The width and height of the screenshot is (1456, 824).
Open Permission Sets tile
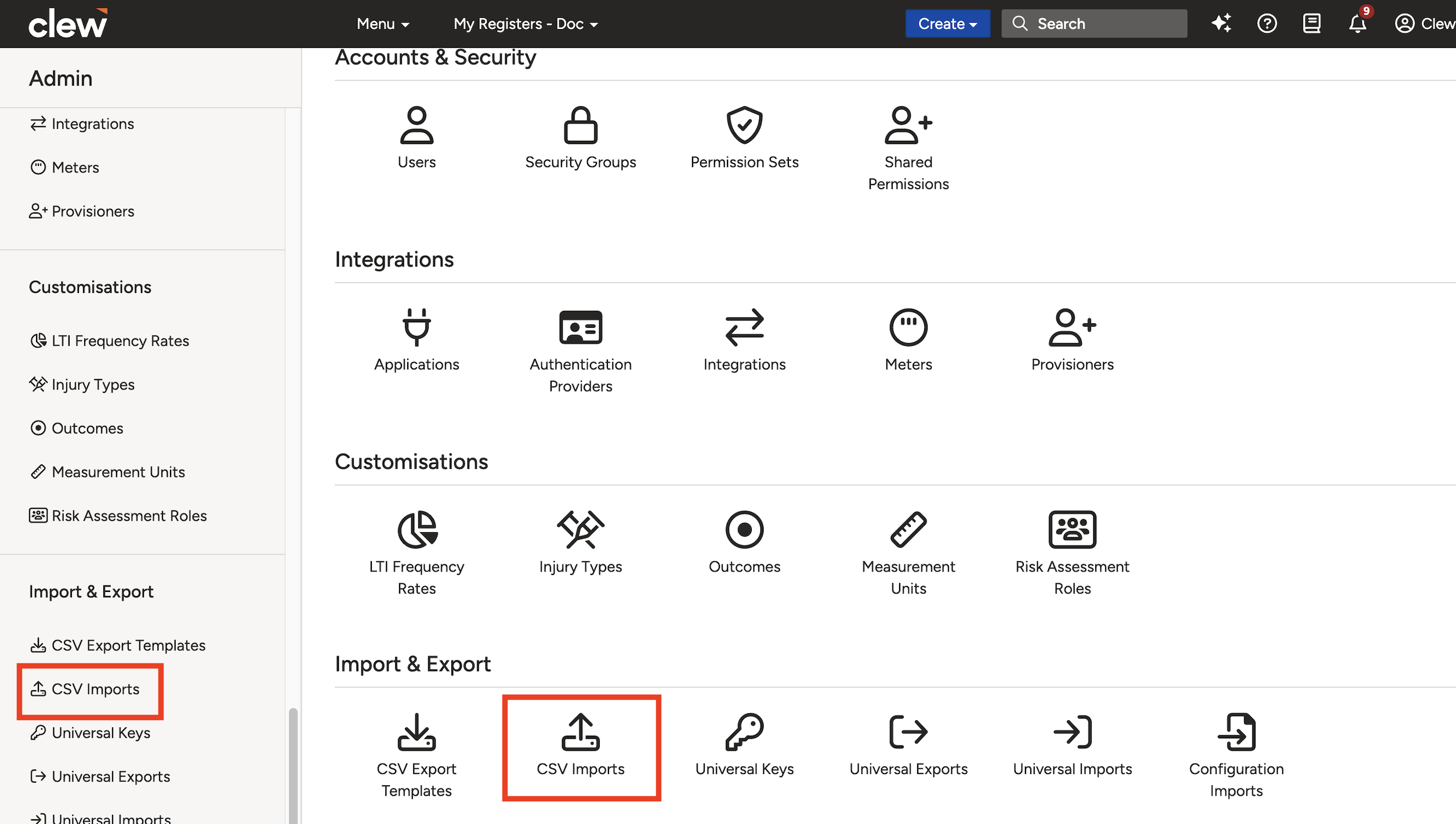tap(744, 138)
